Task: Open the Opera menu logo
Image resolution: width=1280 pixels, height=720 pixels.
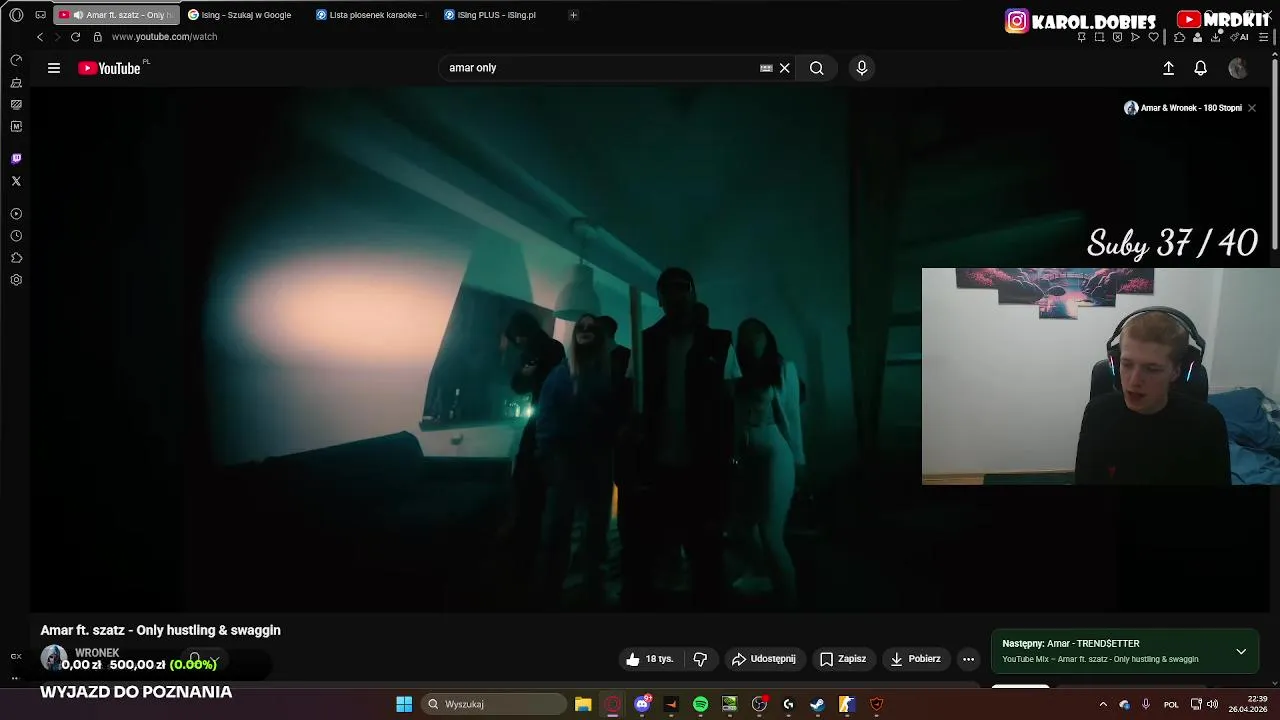Action: coord(16,15)
